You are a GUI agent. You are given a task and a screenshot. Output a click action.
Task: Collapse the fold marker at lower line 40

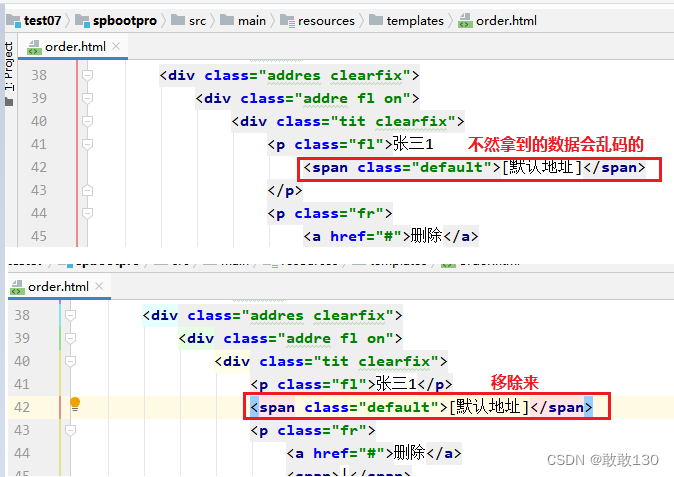pos(70,361)
